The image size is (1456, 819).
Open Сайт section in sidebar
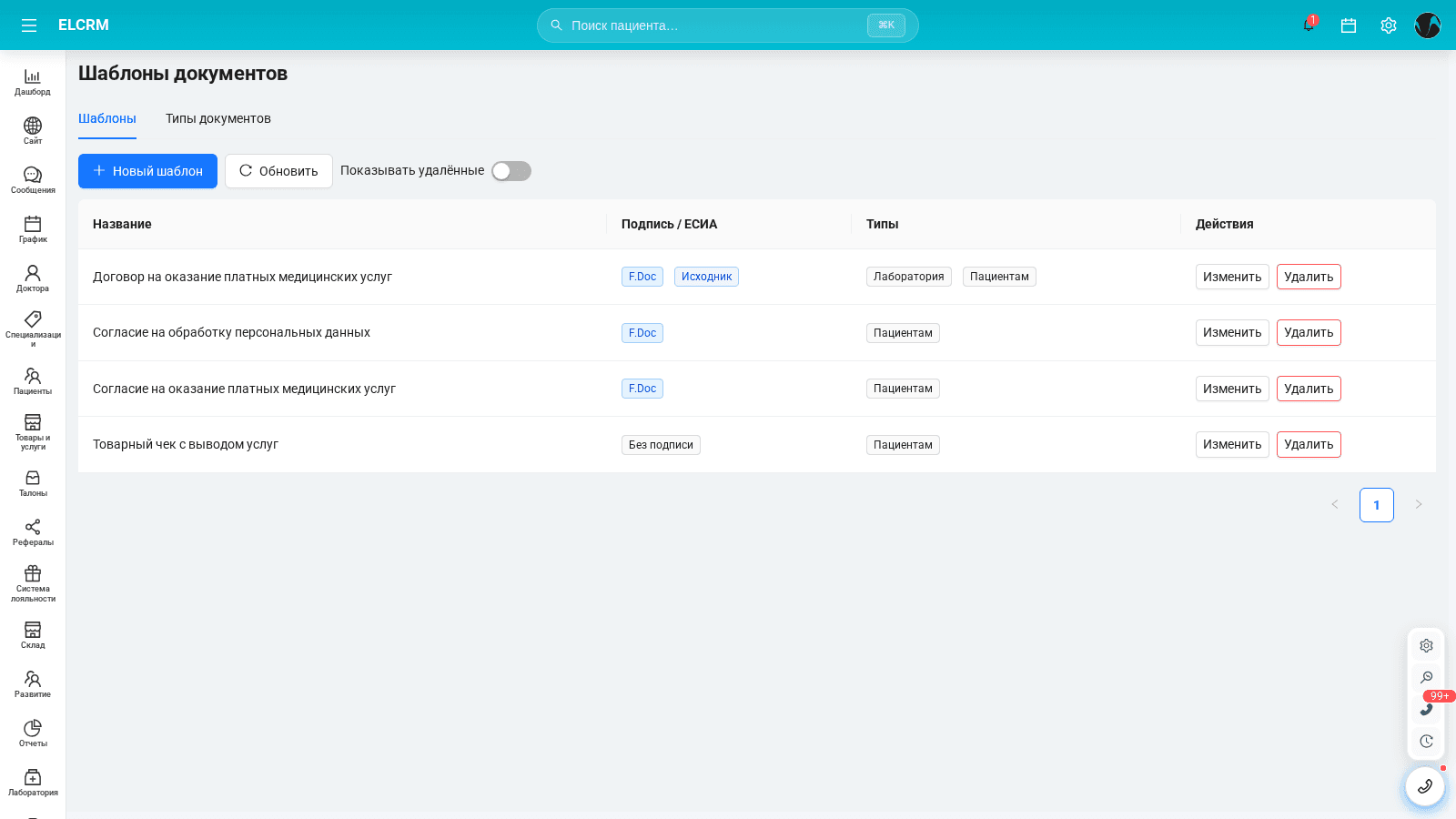coord(33,131)
